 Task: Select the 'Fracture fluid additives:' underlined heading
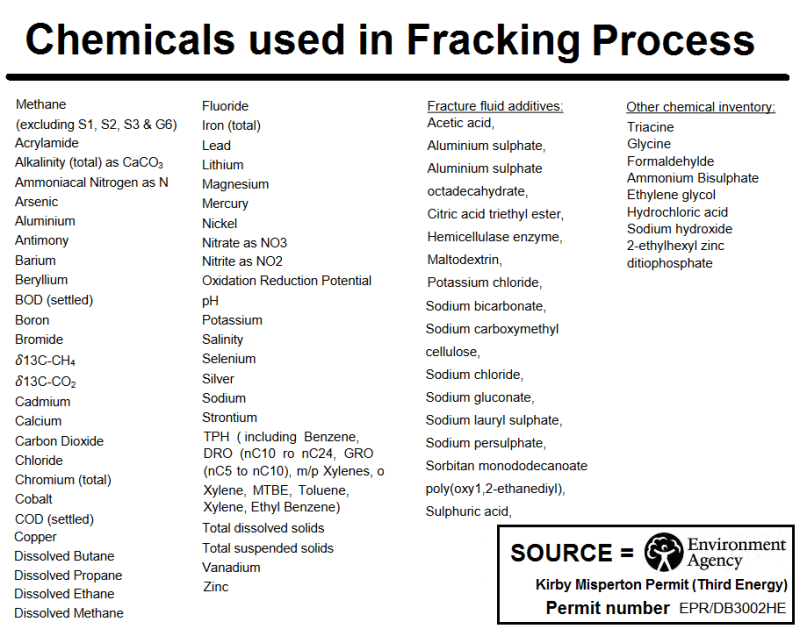(495, 106)
